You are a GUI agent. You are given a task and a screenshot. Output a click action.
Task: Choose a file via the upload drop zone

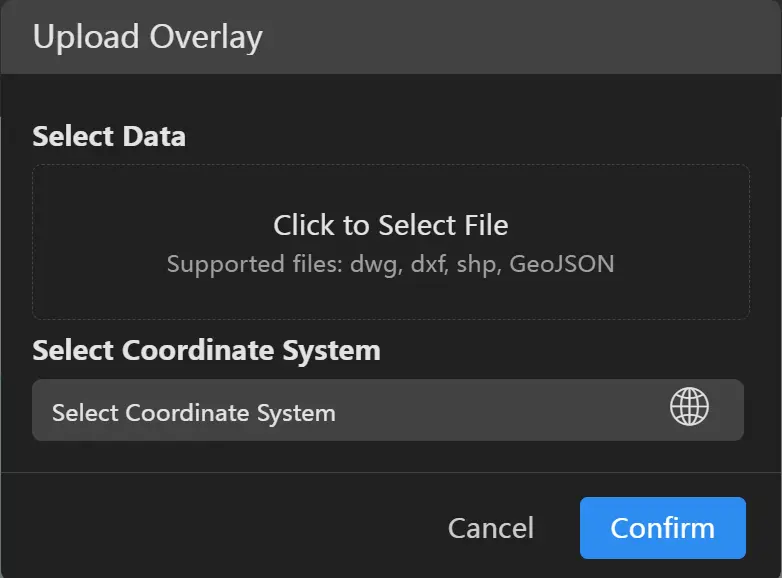click(391, 242)
